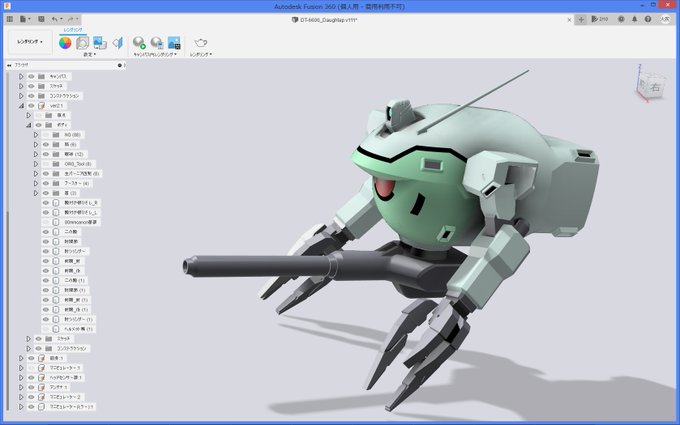Select the Decal tool
The width and height of the screenshot is (680, 425).
tap(100, 42)
